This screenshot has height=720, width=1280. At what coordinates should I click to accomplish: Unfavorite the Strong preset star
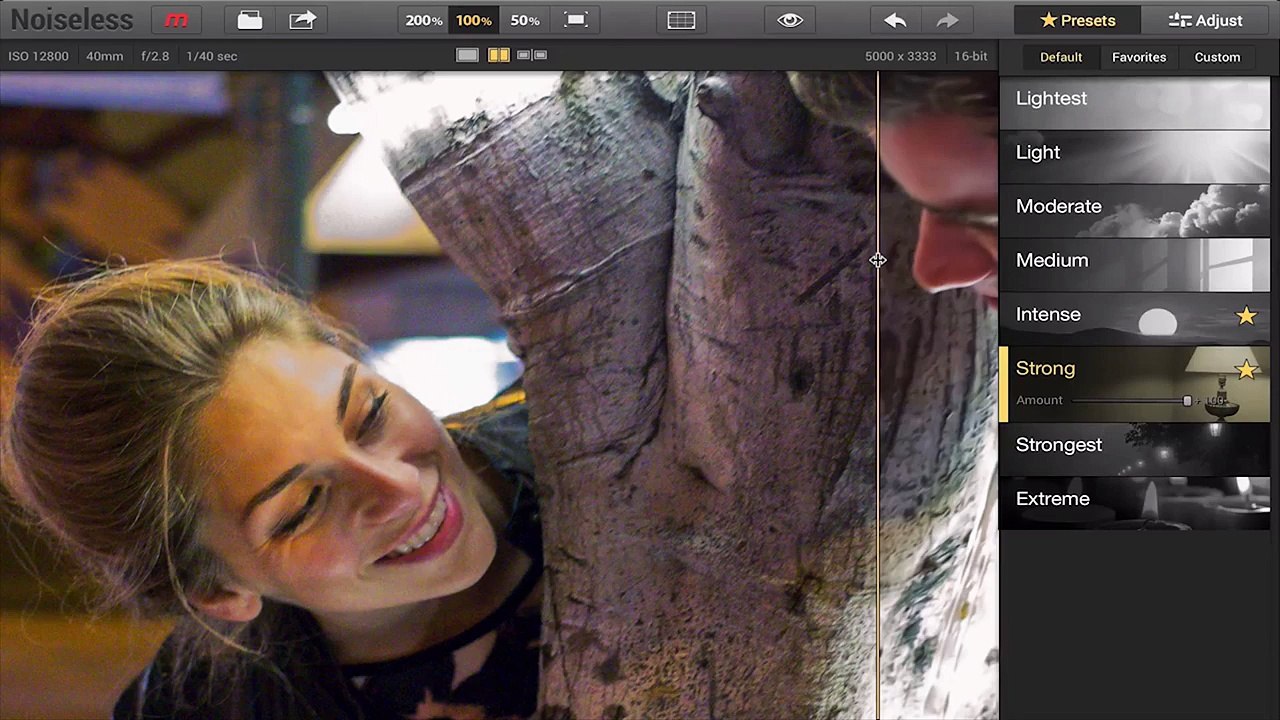(1246, 370)
